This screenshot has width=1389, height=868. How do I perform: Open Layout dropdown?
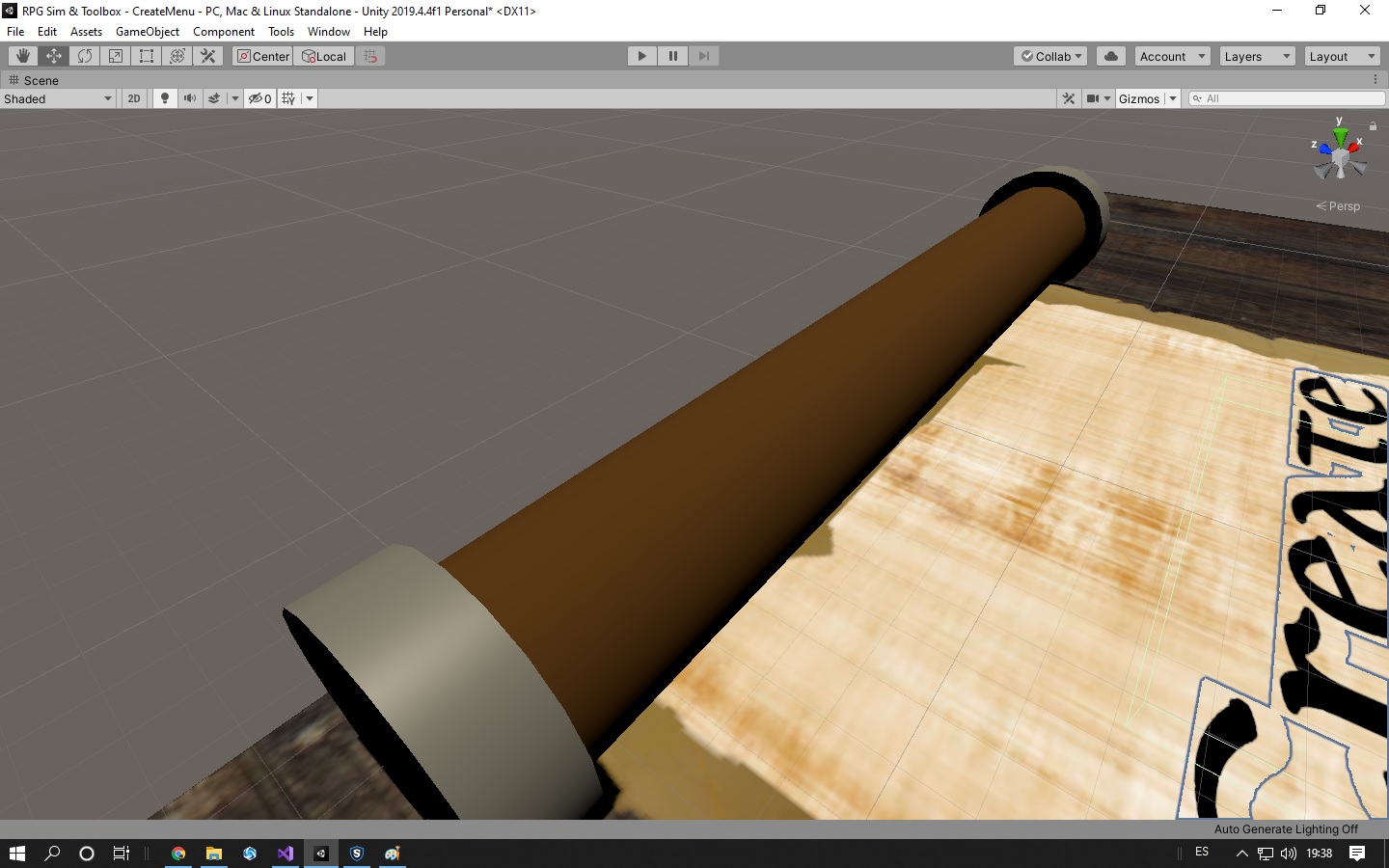tap(1342, 56)
